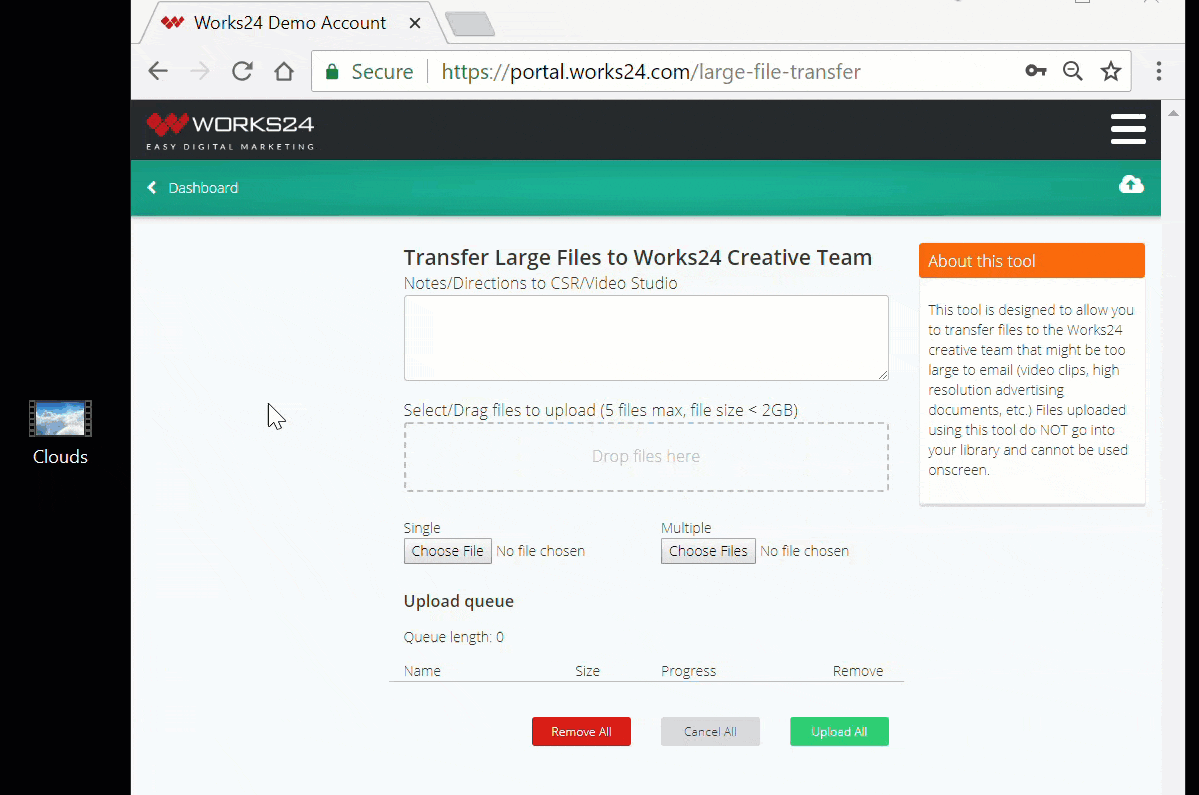The width and height of the screenshot is (1199, 795).
Task: Click the zoom magnifier icon in address bar
Action: [1072, 71]
